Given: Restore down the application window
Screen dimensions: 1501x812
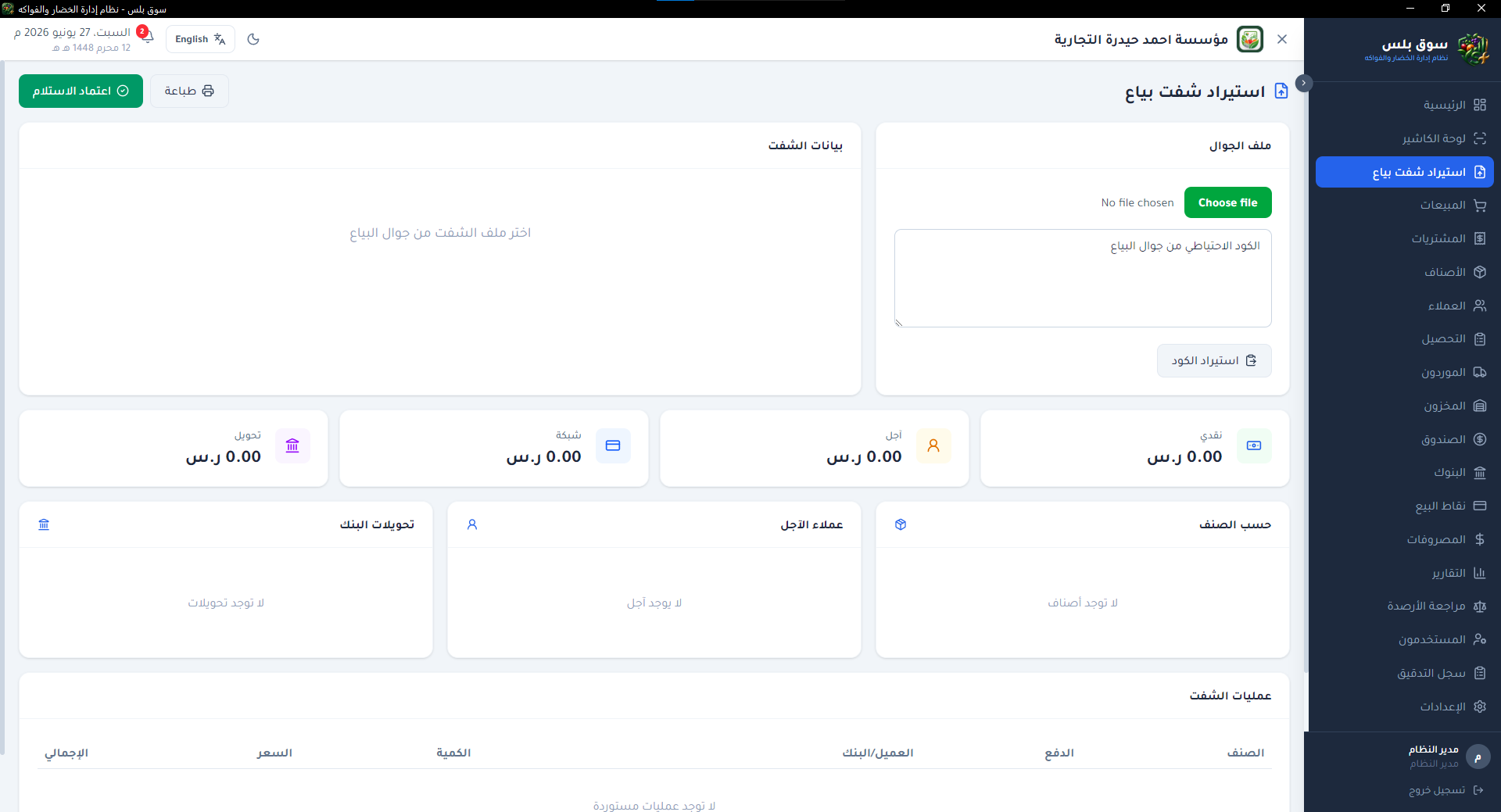Looking at the screenshot, I should 1445,9.
